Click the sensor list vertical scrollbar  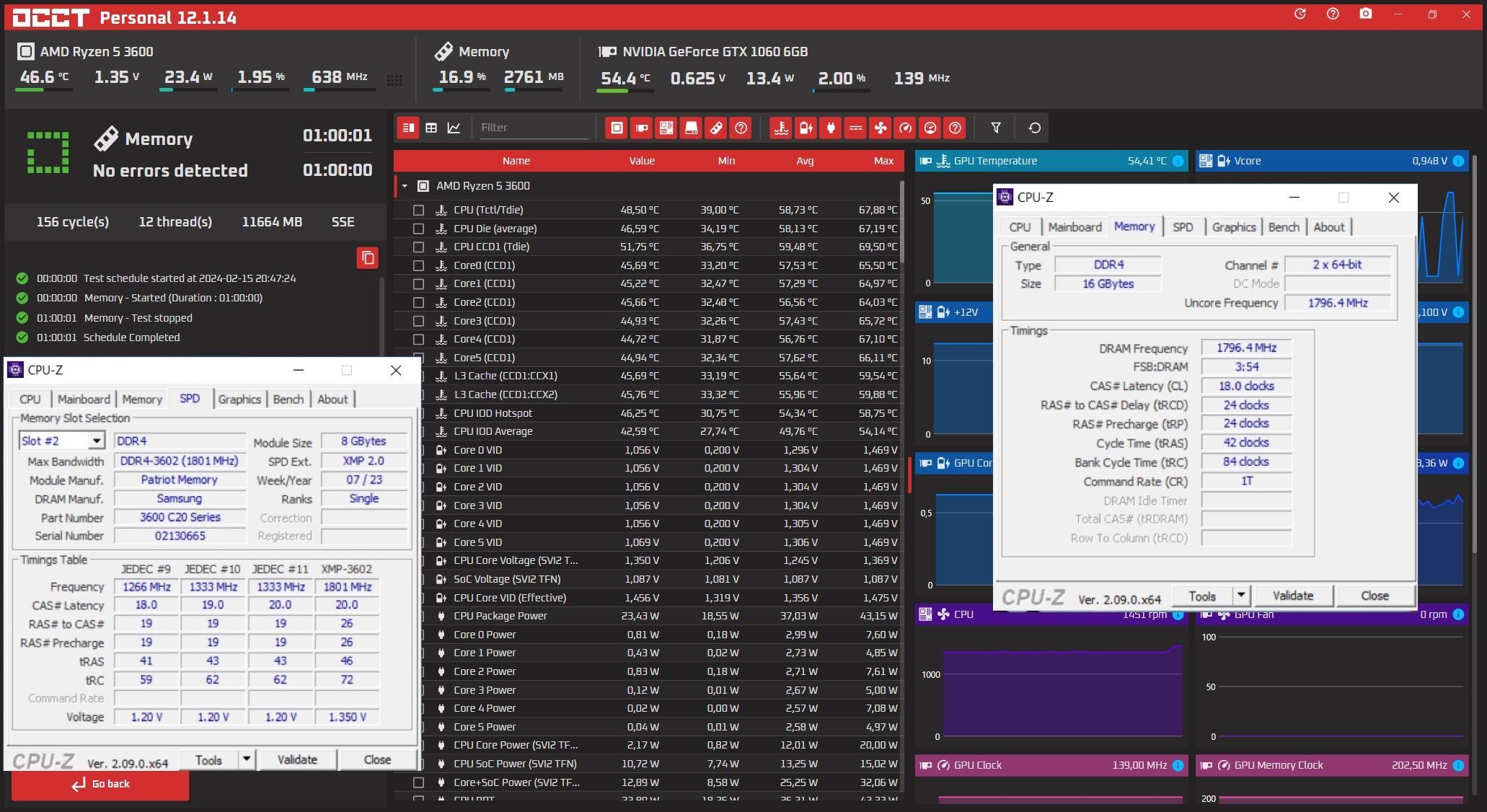[x=901, y=221]
